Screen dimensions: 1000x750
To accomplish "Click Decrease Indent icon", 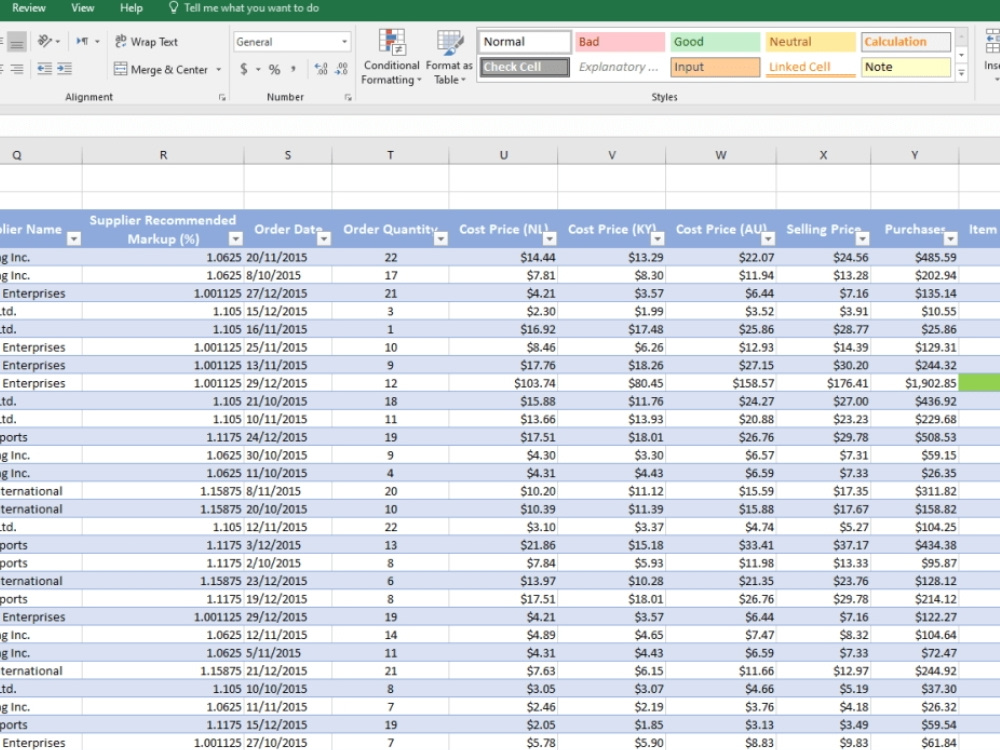I will 44,69.
